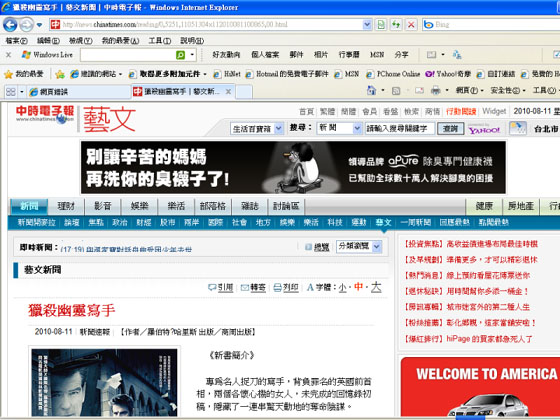Image resolution: width=560 pixels, height=420 pixels.
Task: Open the 編輯(E) menu
Action: [x=48, y=41]
